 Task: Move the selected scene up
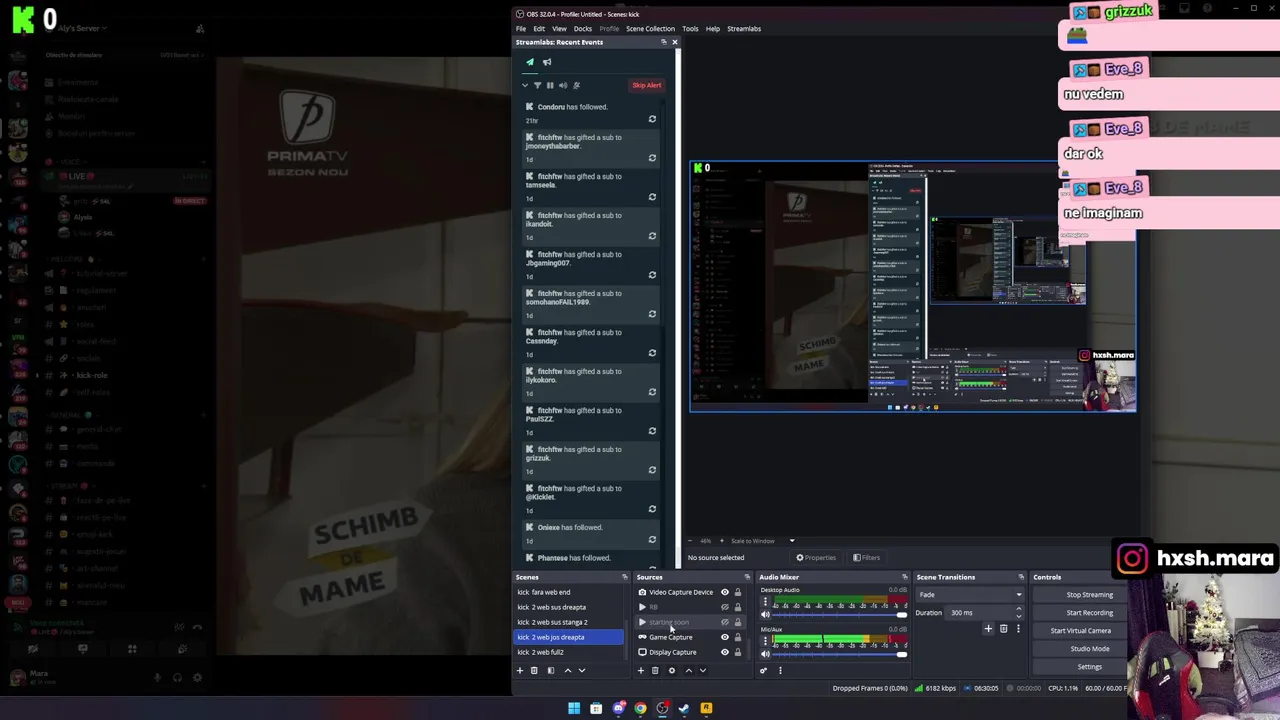(x=568, y=671)
